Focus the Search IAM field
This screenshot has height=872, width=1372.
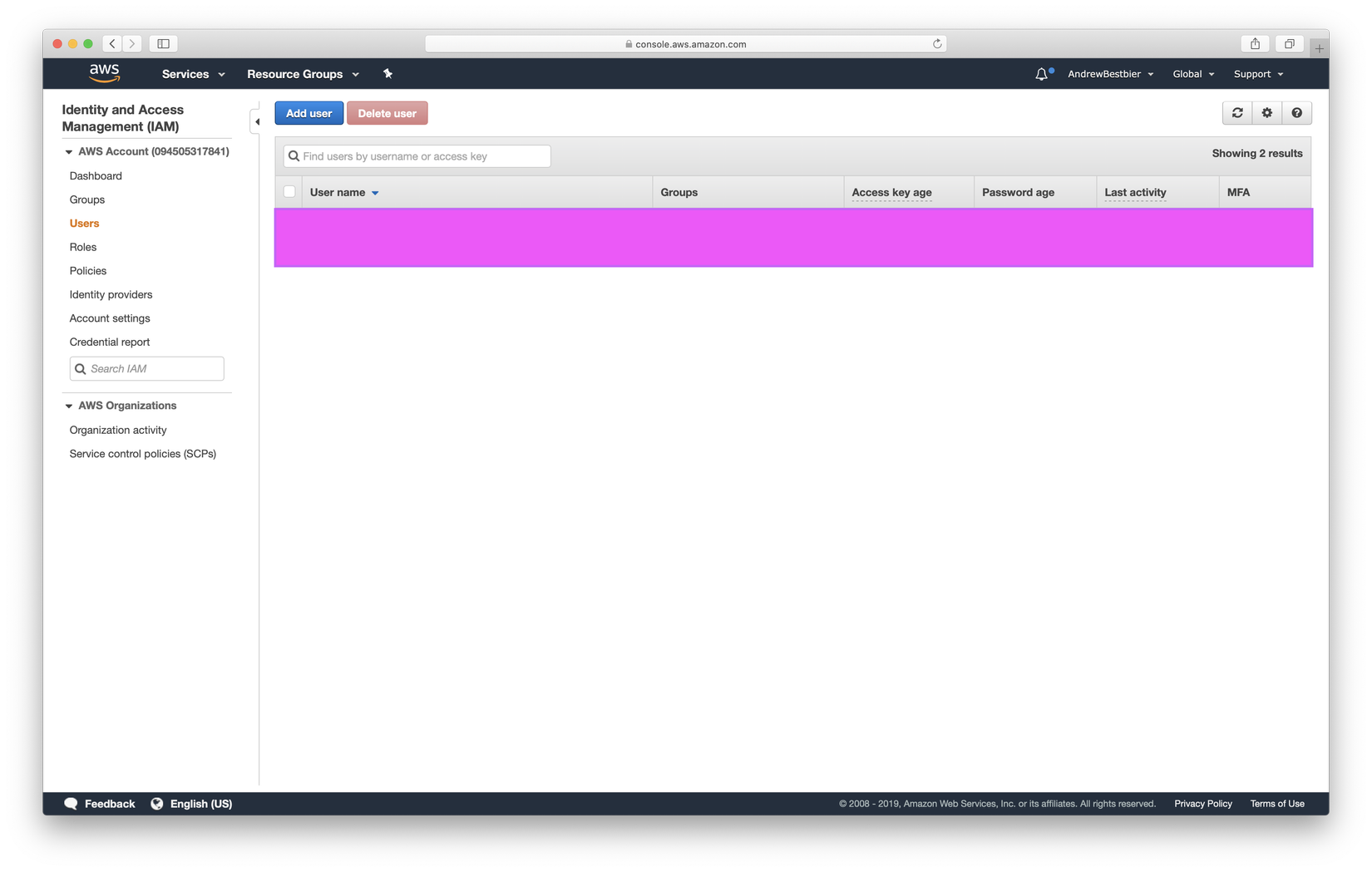pyautogui.click(x=147, y=369)
